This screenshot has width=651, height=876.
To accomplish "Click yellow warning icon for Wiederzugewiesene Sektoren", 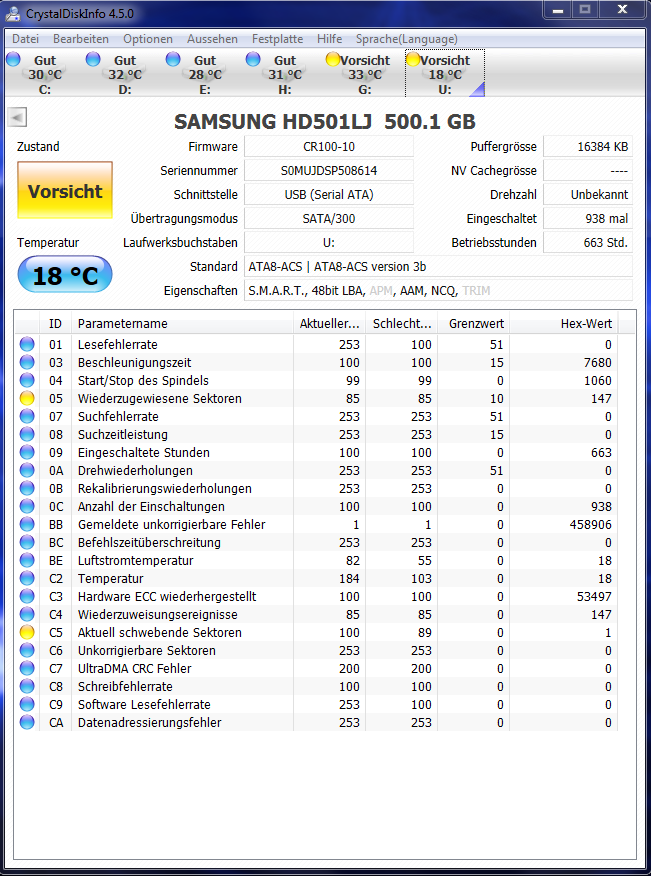I will click(x=27, y=398).
